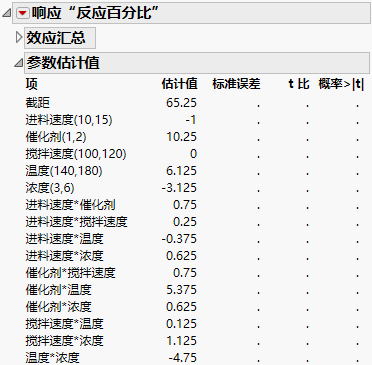372x365 pixels.
Task: Select the estimate value -4.75
Action: 183,358
